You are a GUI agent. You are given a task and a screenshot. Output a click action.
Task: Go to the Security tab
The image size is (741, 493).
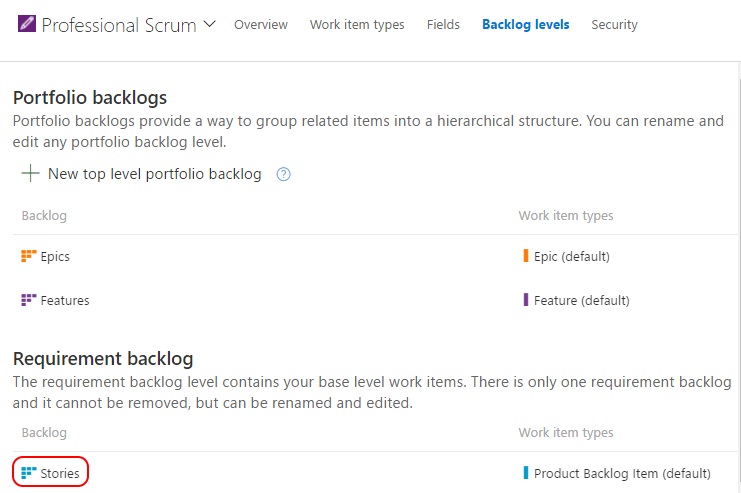(x=614, y=25)
